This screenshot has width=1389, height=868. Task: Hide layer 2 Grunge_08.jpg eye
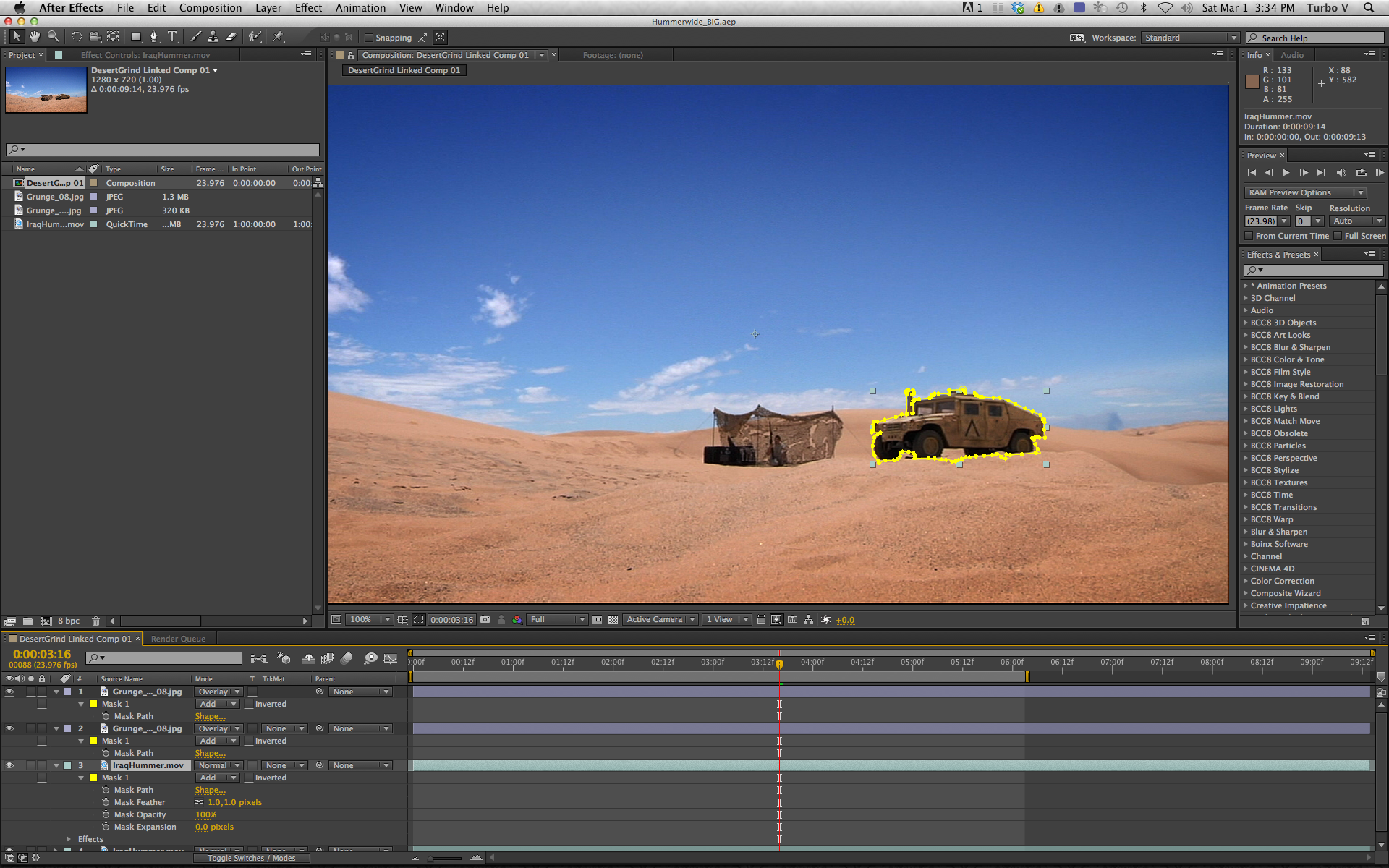click(9, 729)
